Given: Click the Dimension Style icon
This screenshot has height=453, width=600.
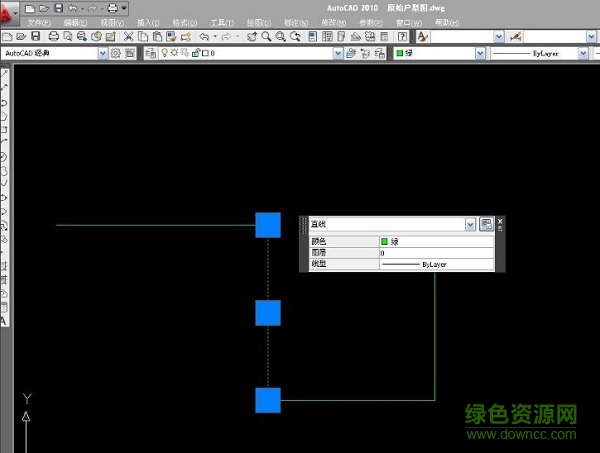Looking at the screenshot, I should click(515, 37).
